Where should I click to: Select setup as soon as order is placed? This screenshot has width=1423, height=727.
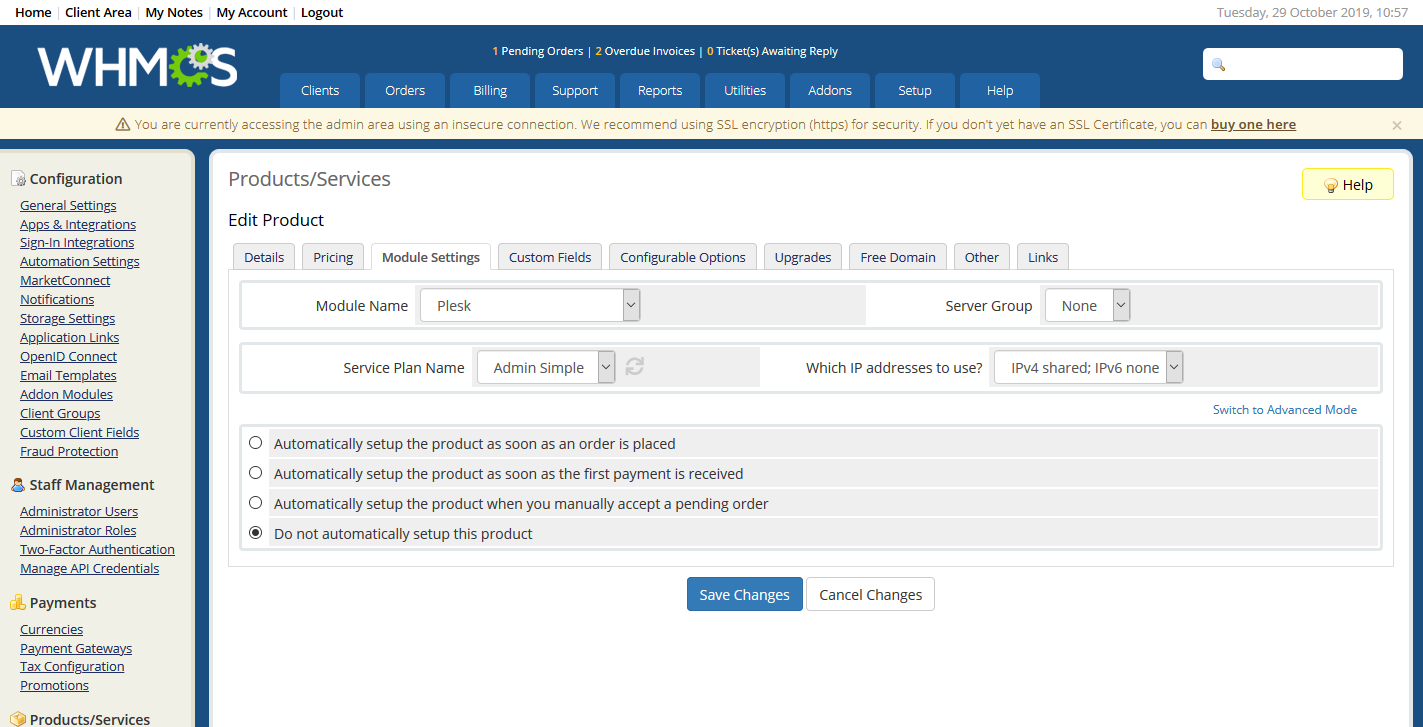(256, 442)
